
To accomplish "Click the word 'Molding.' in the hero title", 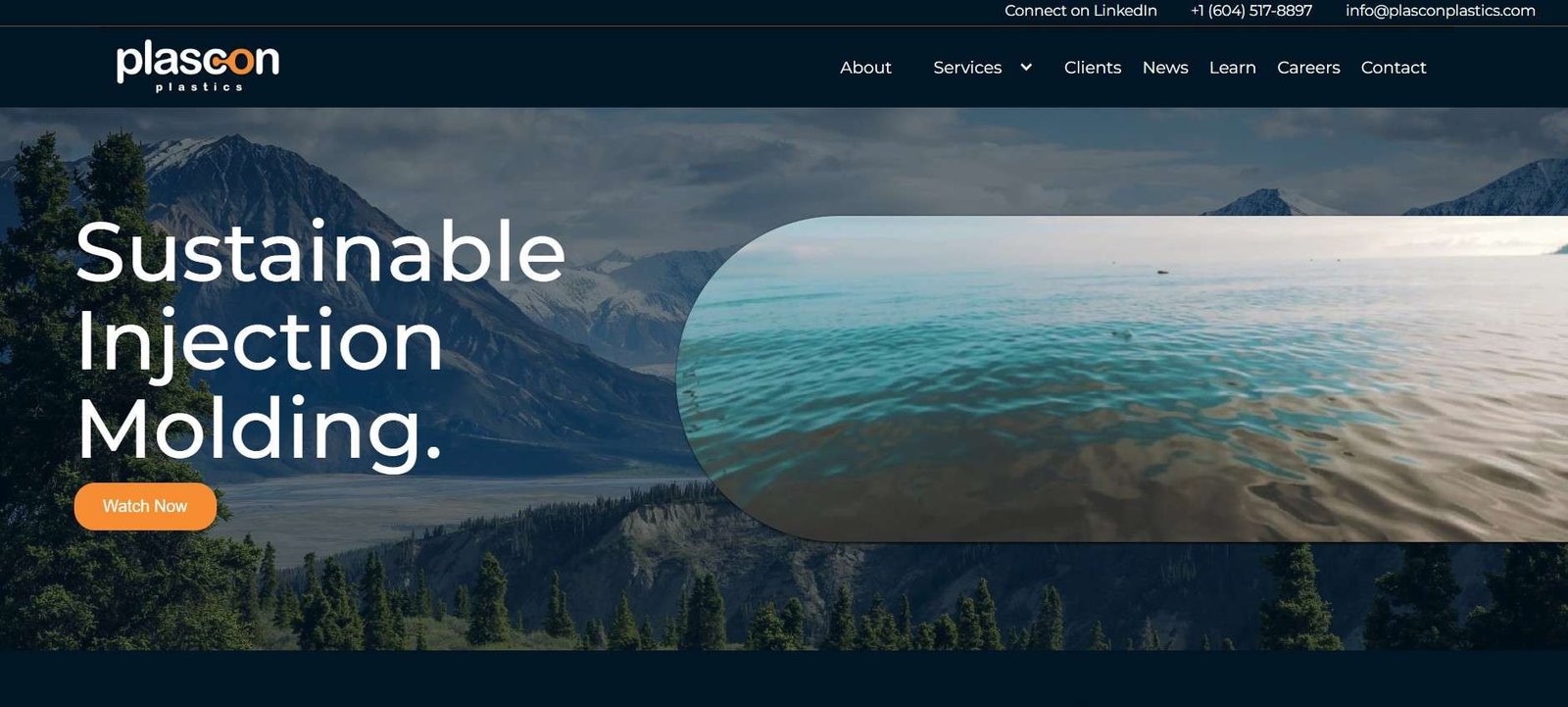I will [260, 429].
